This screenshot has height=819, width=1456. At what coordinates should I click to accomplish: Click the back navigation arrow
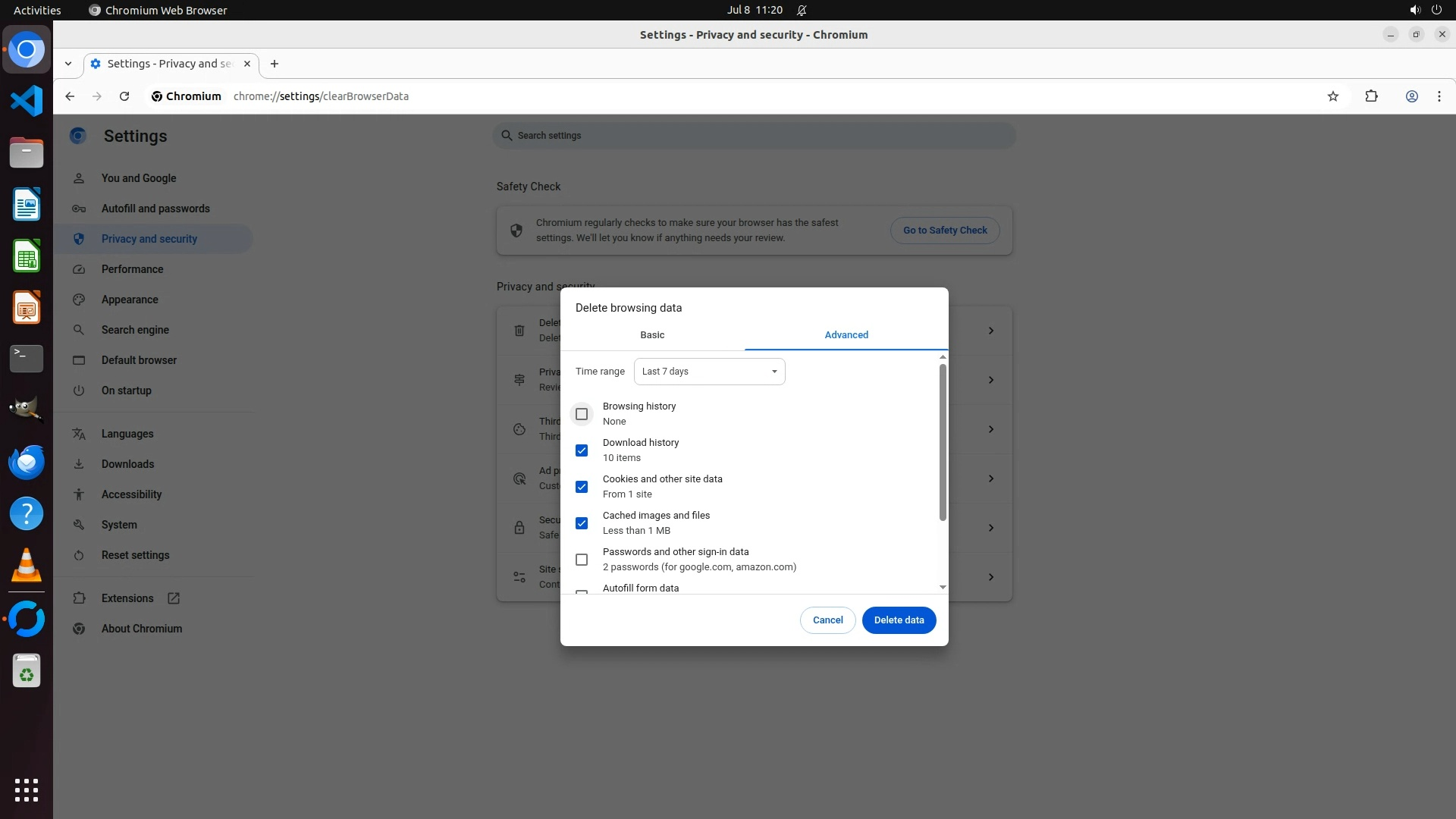[70, 96]
